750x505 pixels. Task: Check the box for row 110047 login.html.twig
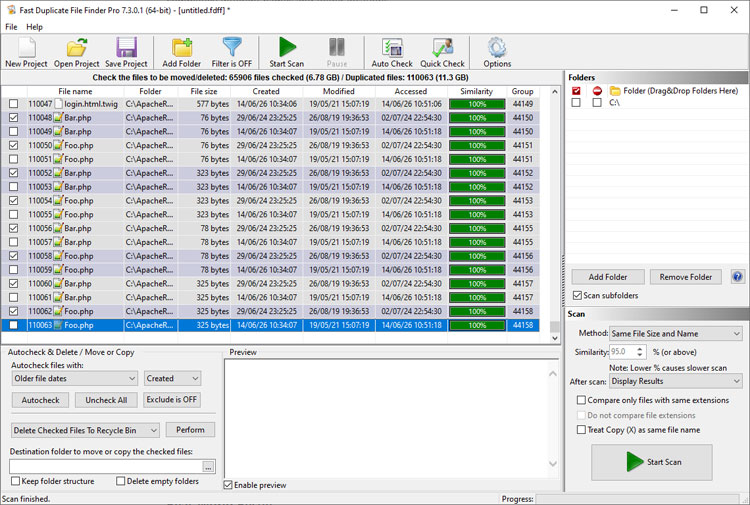pyautogui.click(x=13, y=104)
